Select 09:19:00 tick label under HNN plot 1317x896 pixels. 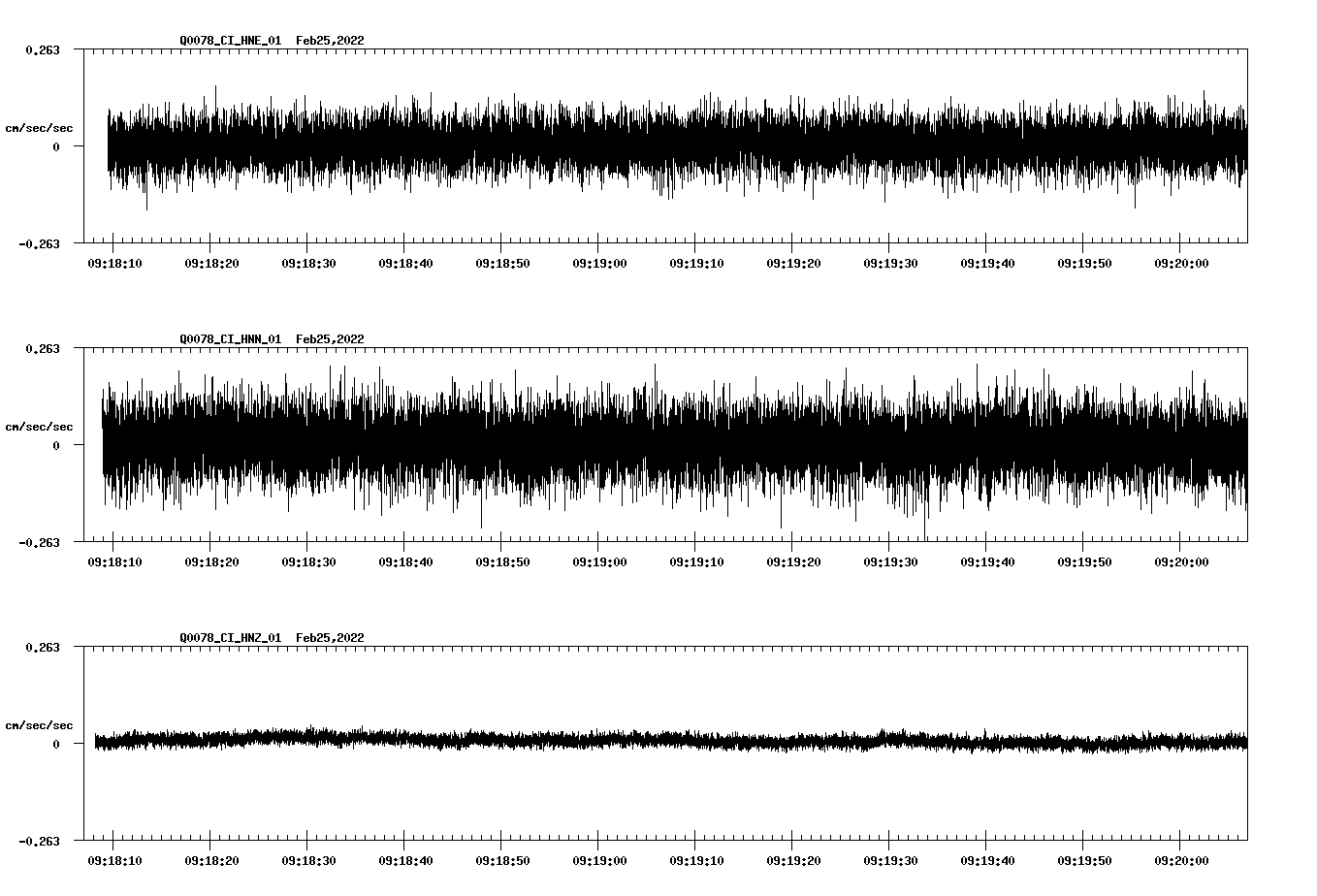click(x=599, y=561)
